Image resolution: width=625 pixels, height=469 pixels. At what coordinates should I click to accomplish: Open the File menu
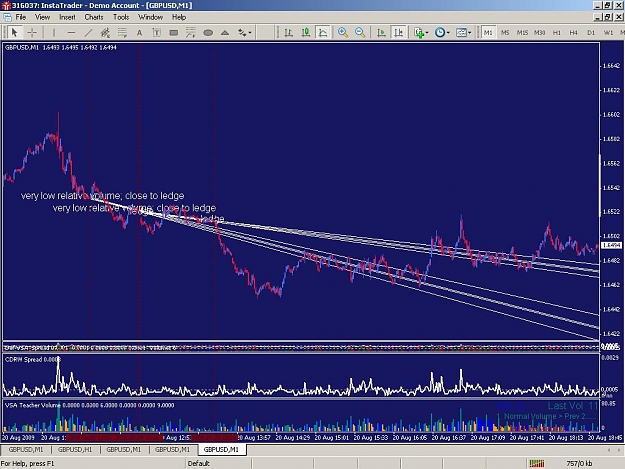coord(21,17)
